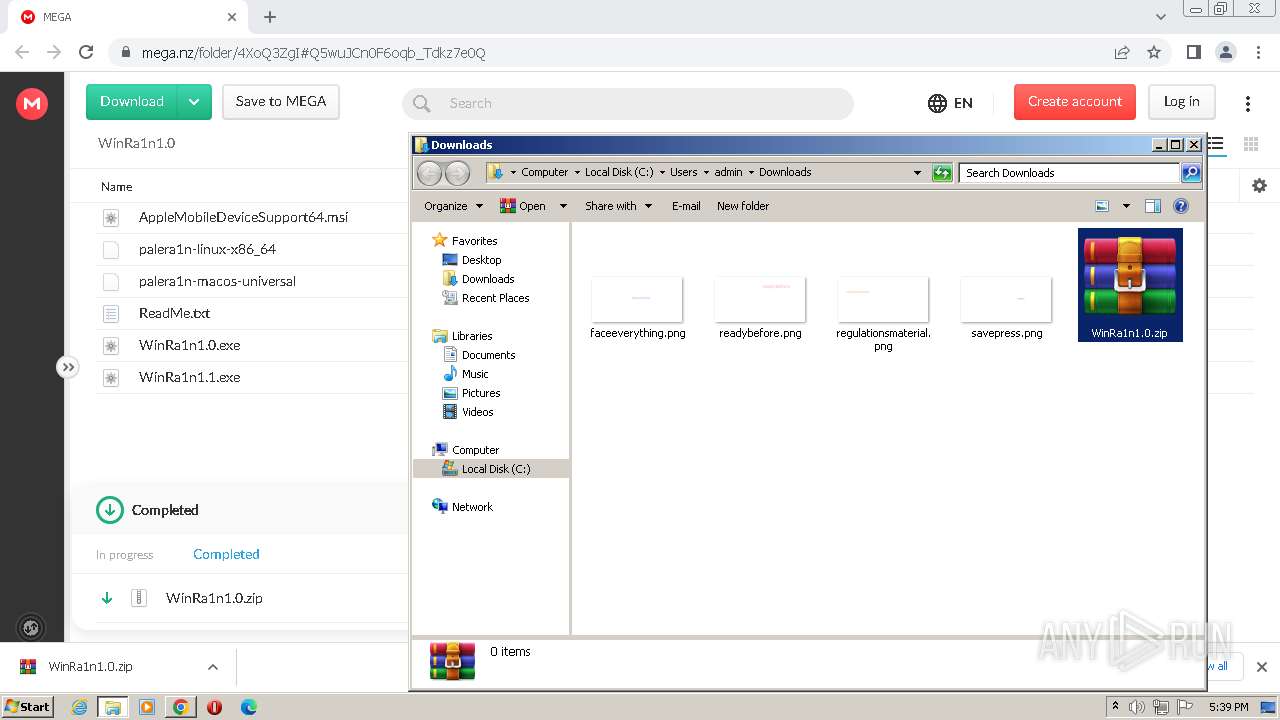1280x720 pixels.
Task: Select Desktop under Favorites
Action: 472,260
